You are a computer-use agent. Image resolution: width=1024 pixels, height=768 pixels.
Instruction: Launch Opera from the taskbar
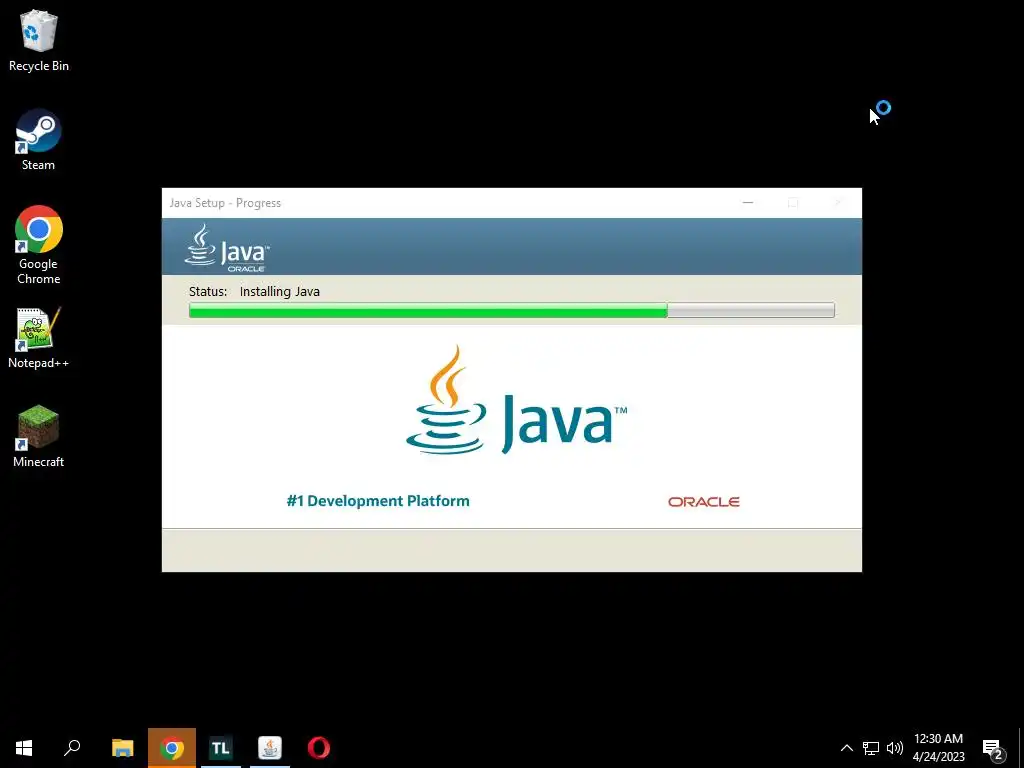pyautogui.click(x=319, y=748)
